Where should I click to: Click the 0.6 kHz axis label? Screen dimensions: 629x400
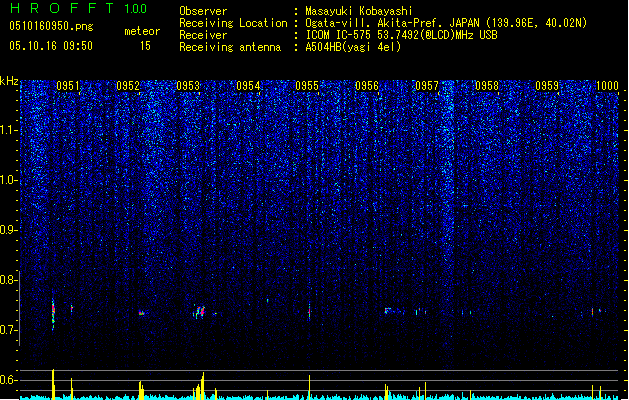coord(8,380)
